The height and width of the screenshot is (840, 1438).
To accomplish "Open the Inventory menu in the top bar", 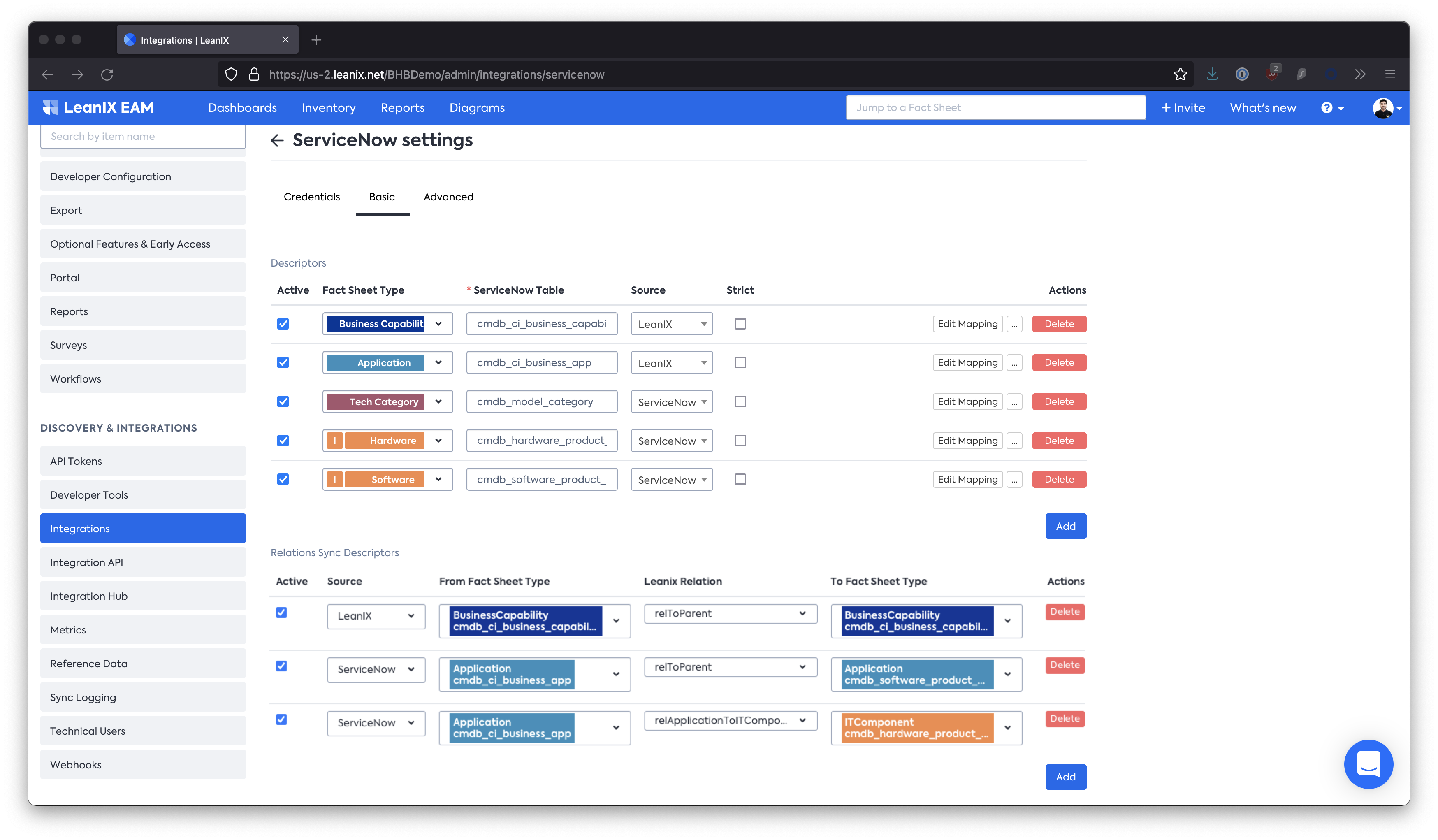I will [328, 108].
